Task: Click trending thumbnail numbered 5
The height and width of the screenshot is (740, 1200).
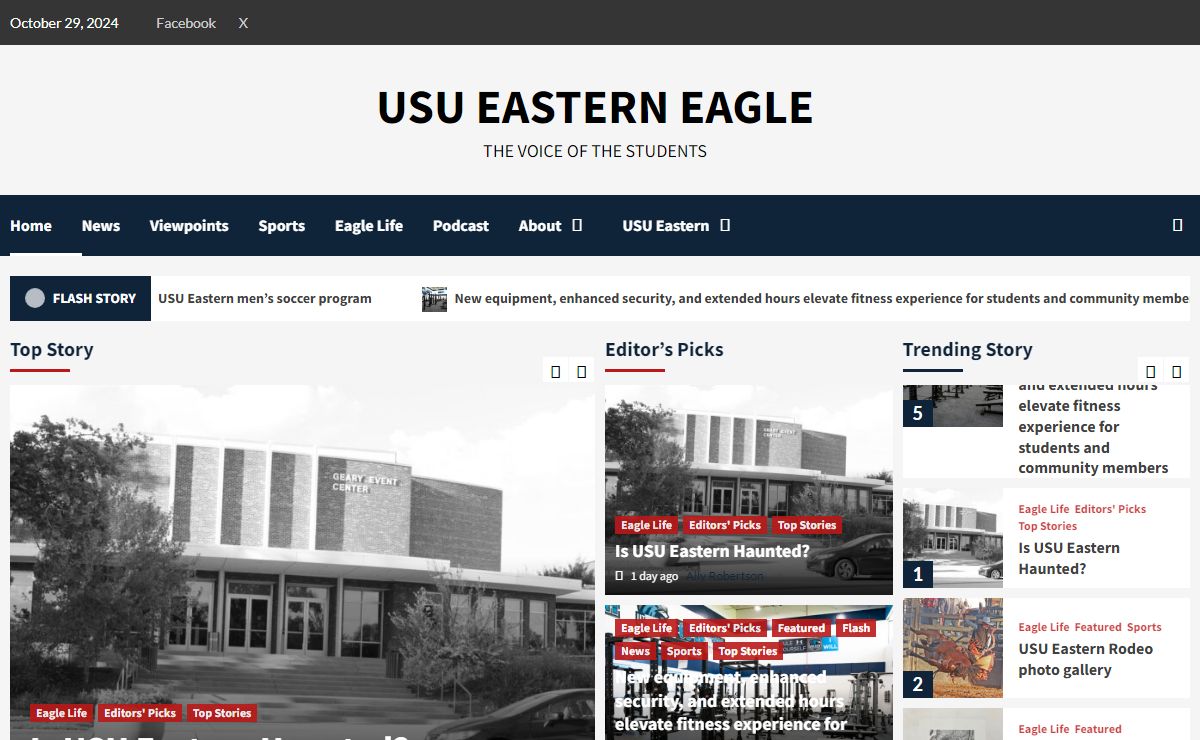Action: click(x=953, y=406)
